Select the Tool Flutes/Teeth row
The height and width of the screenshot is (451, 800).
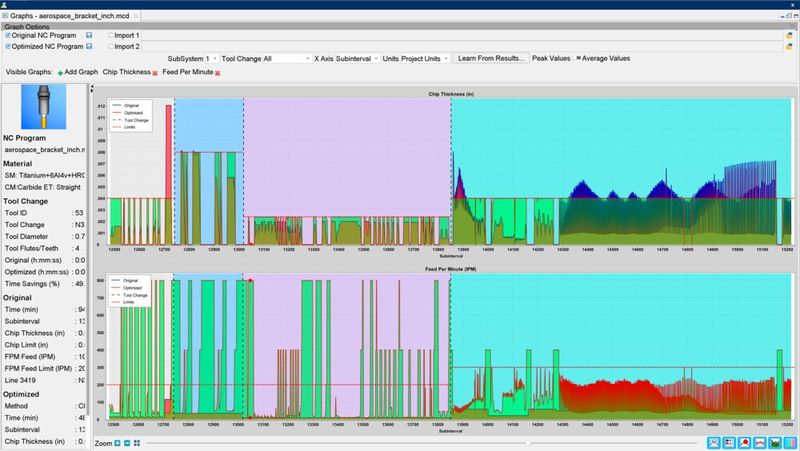[x=44, y=248]
